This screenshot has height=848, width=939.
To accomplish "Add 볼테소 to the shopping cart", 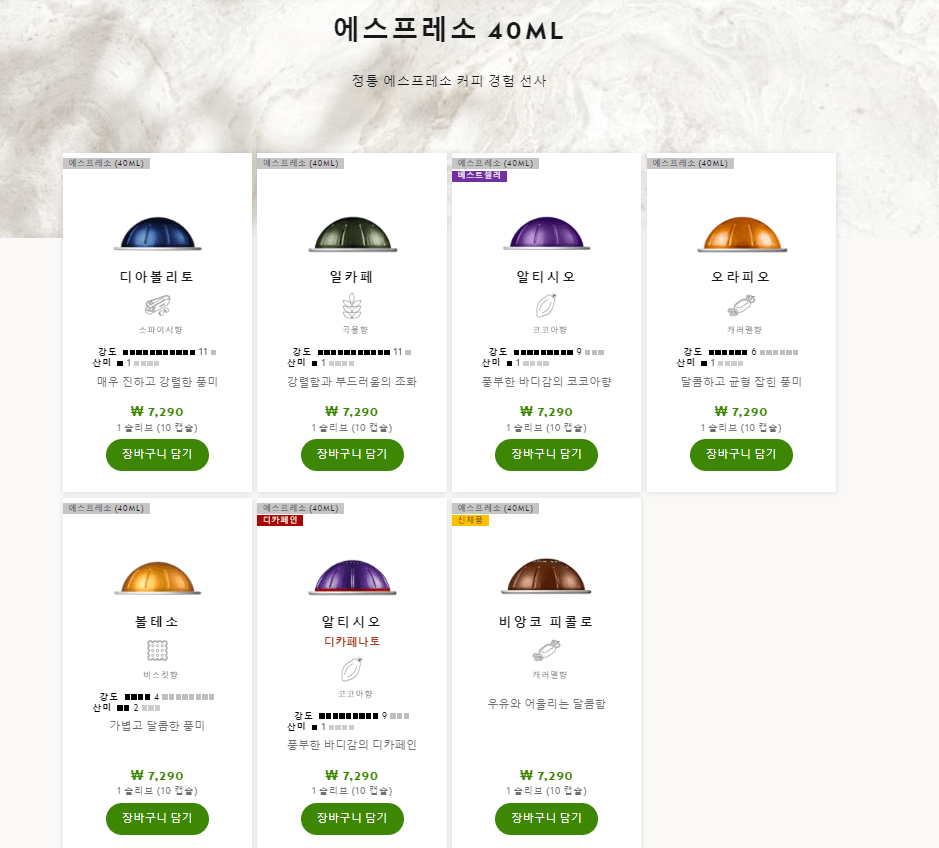I will (157, 818).
